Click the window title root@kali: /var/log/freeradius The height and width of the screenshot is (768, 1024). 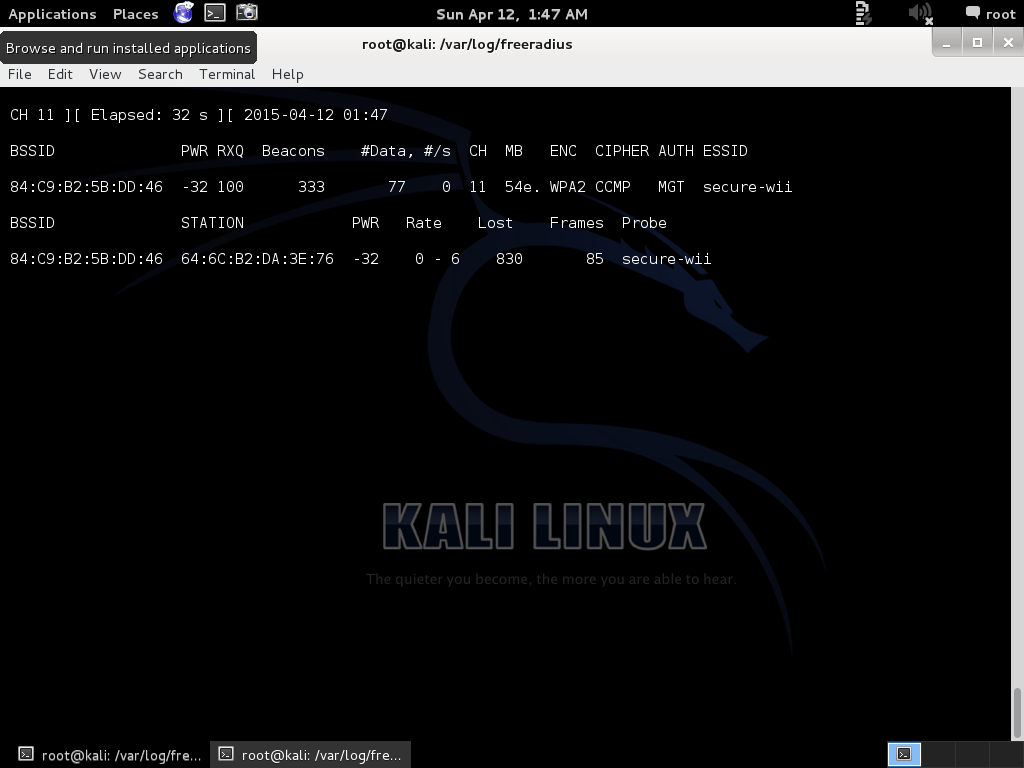(467, 44)
